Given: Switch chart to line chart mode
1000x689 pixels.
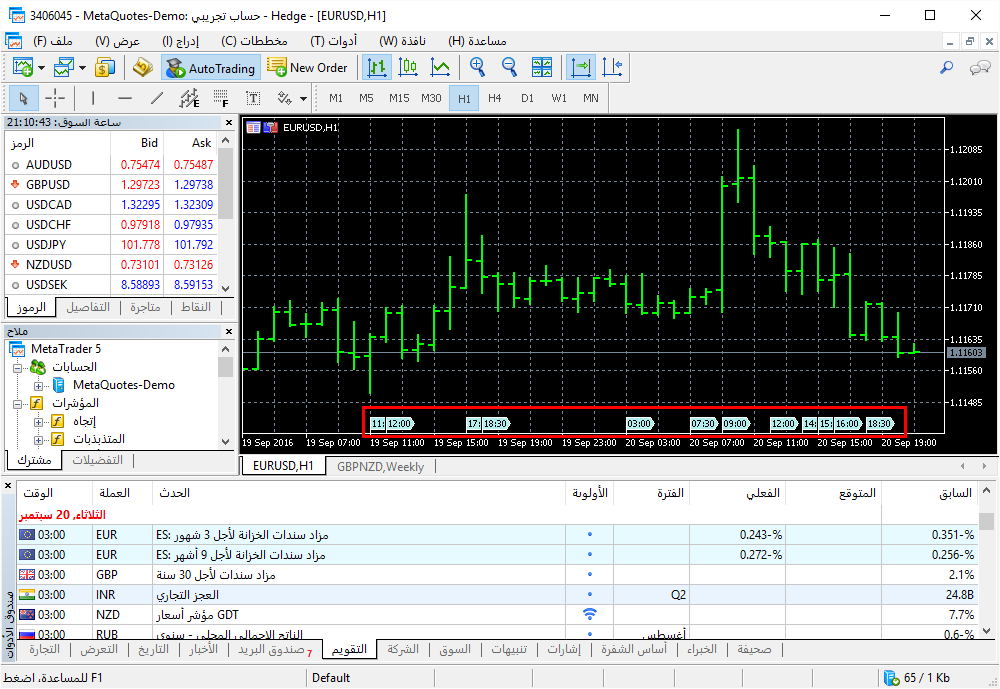Looking at the screenshot, I should point(440,67).
